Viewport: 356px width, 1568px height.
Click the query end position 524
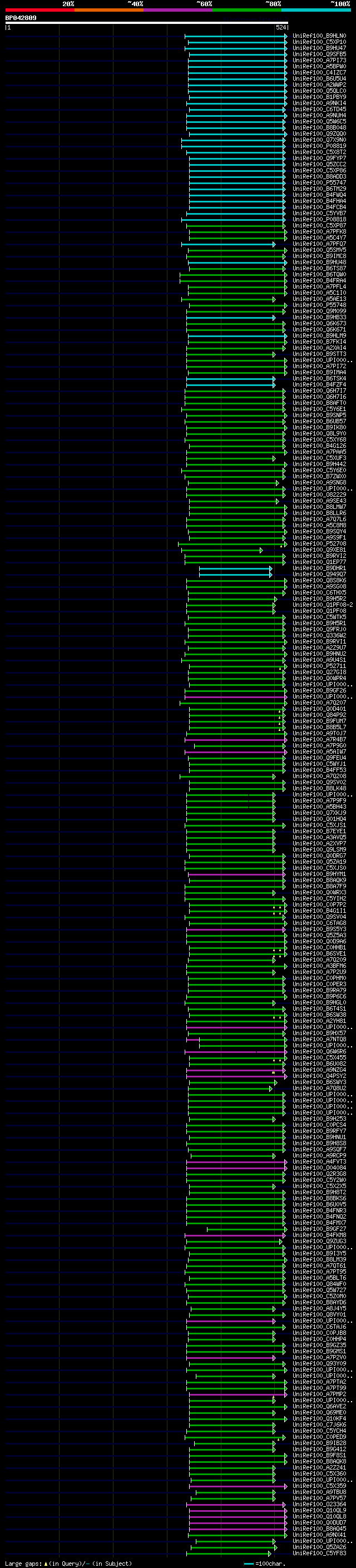[280, 27]
